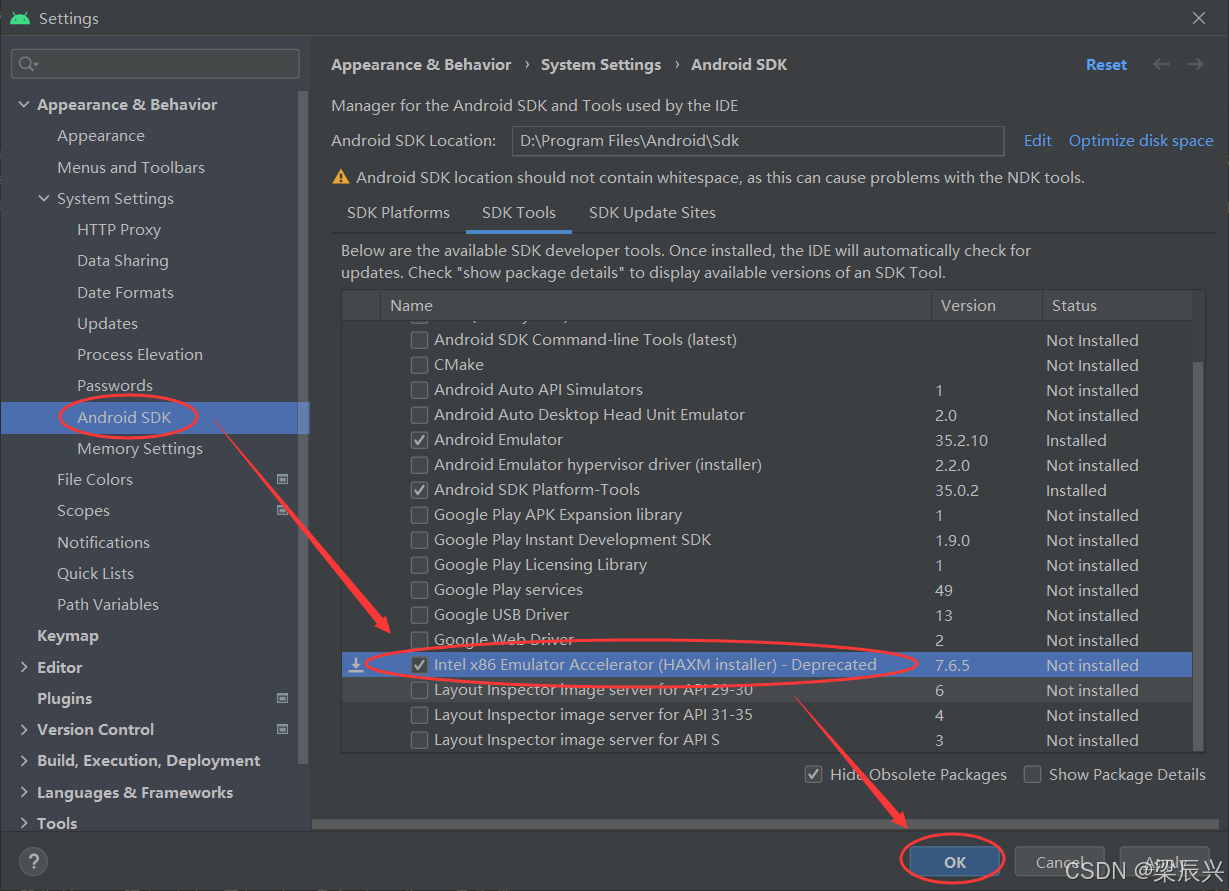This screenshot has width=1229, height=891.
Task: Select the Appearance settings item
Action: coord(101,136)
